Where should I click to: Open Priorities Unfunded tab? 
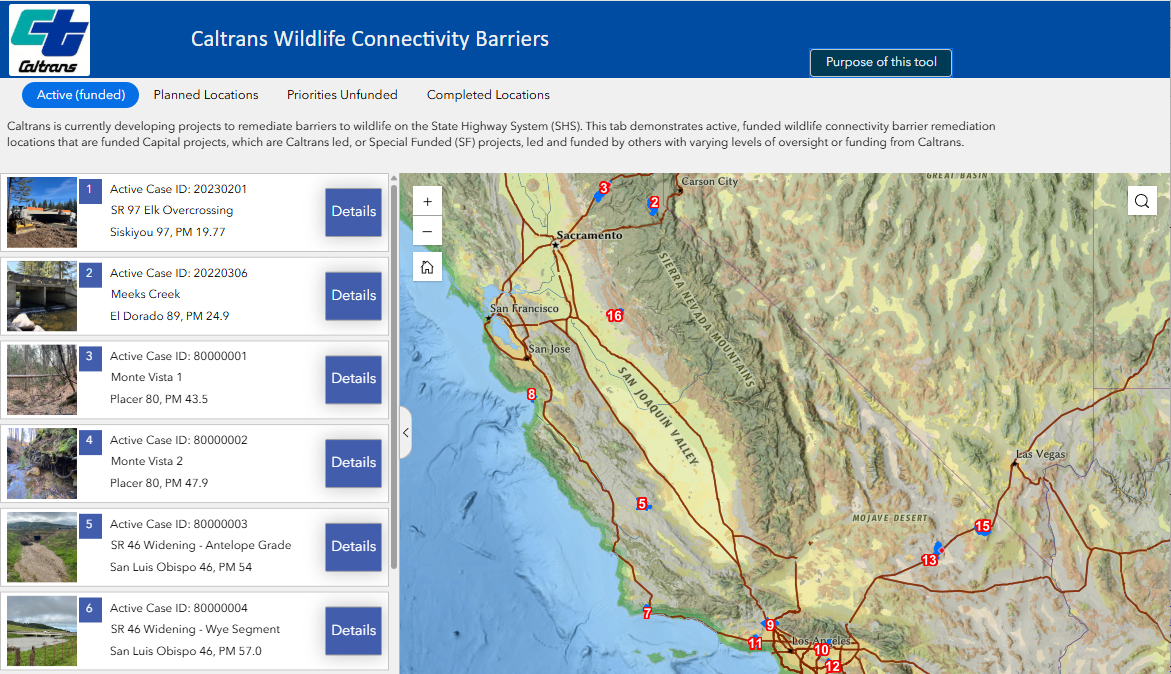[x=342, y=95]
